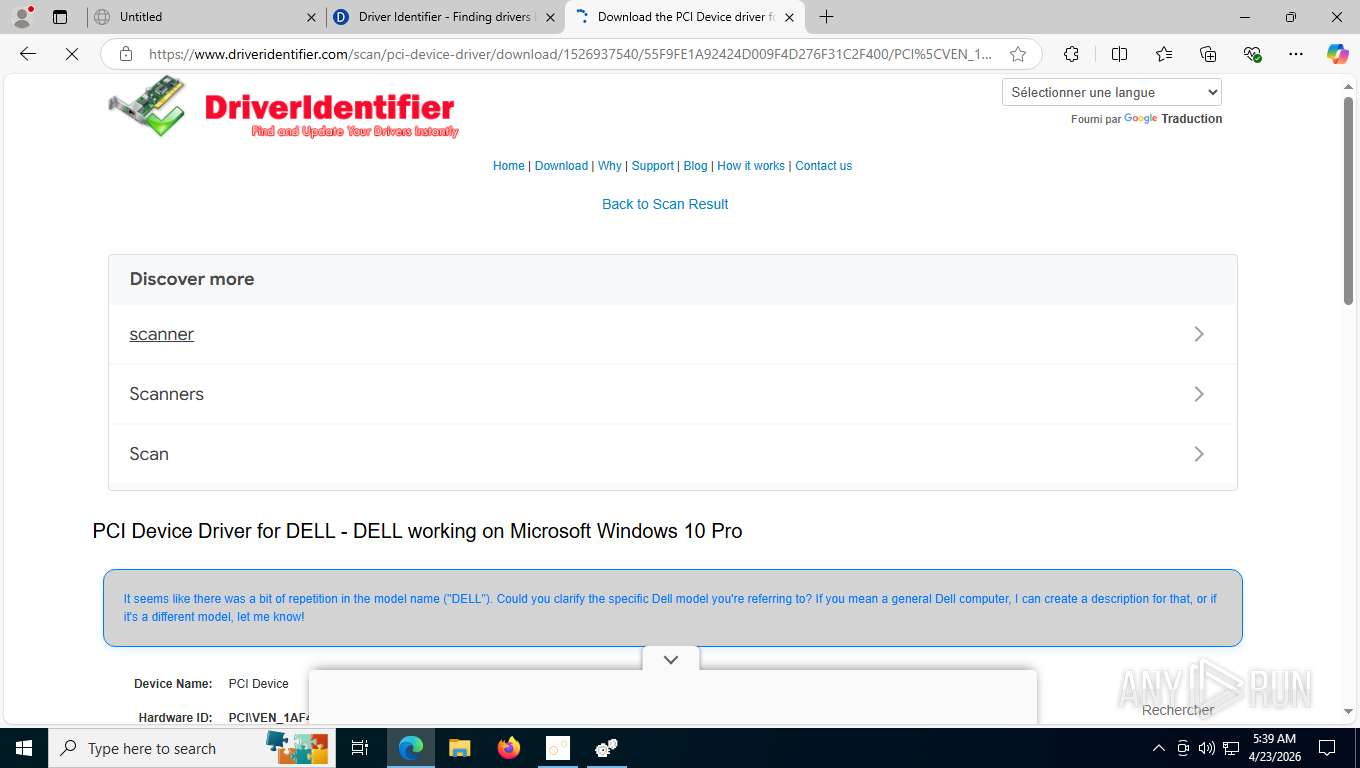Open the Scanners suggestion row
The width and height of the screenshot is (1360, 768).
point(672,394)
